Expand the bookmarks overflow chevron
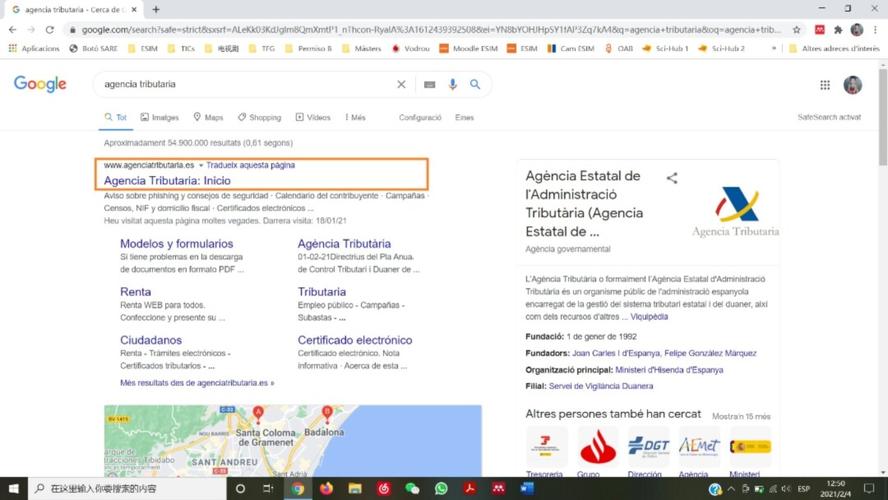The width and height of the screenshot is (888, 500). [x=774, y=49]
